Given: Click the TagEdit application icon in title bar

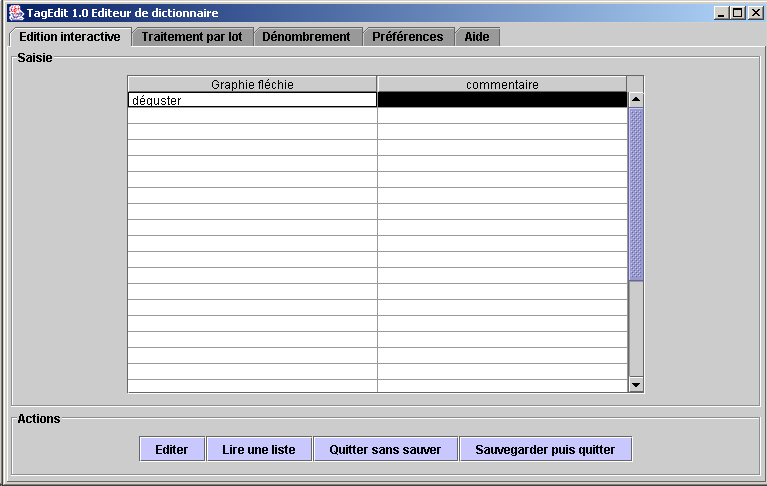Looking at the screenshot, I should [x=16, y=13].
